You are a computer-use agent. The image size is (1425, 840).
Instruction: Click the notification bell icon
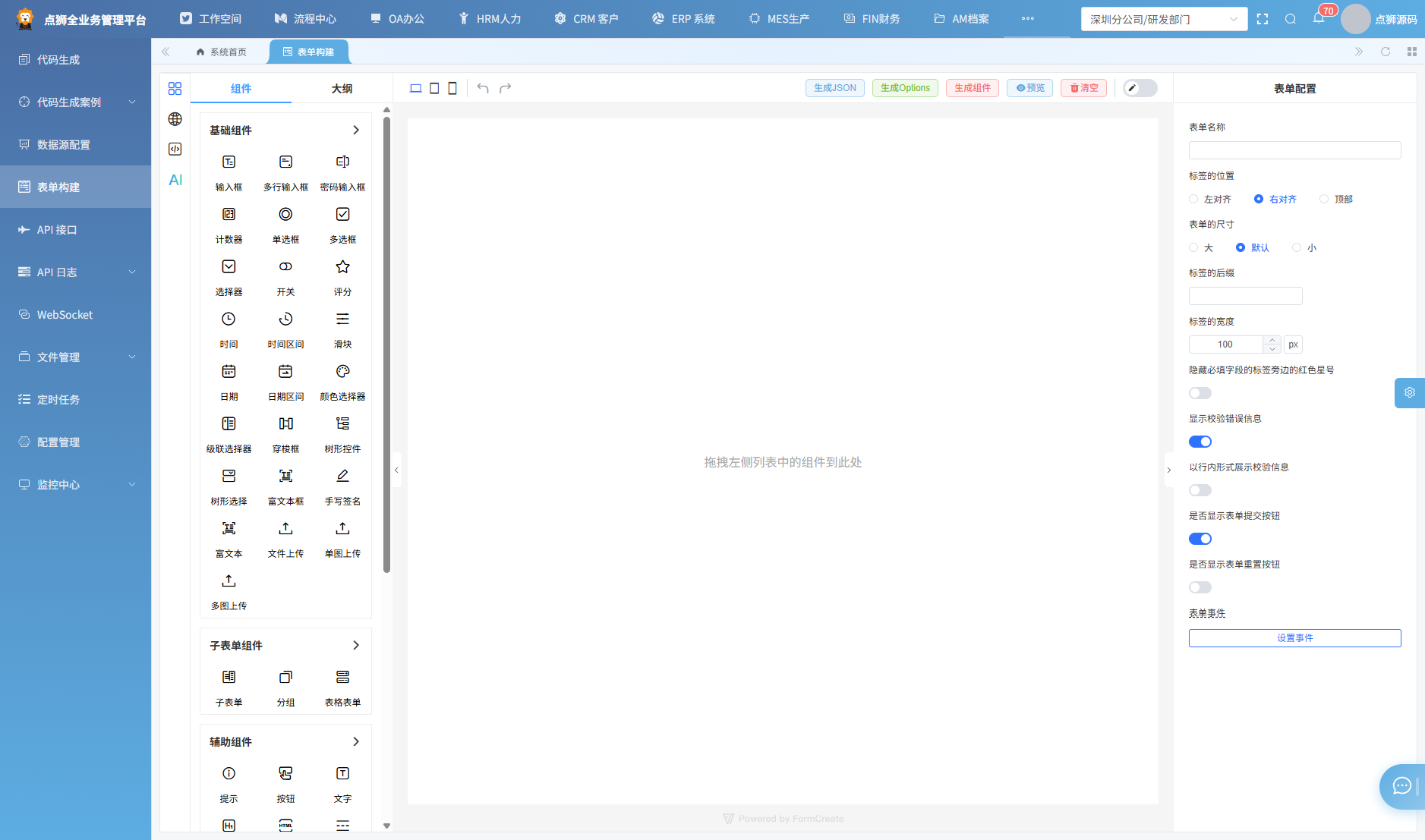(x=1319, y=18)
